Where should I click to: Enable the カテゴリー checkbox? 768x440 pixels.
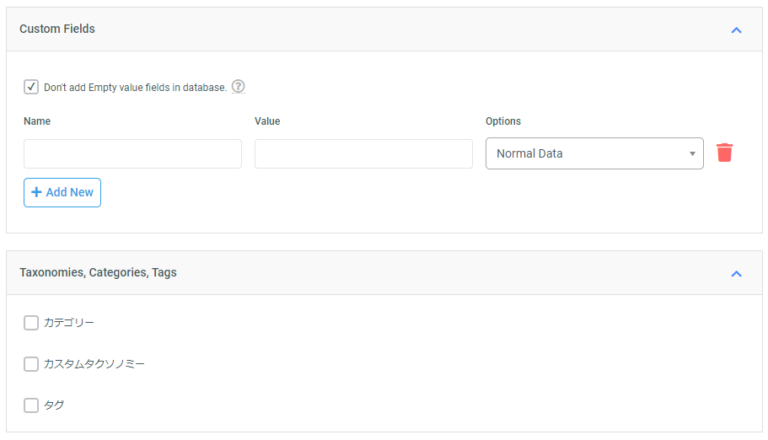coord(31,323)
